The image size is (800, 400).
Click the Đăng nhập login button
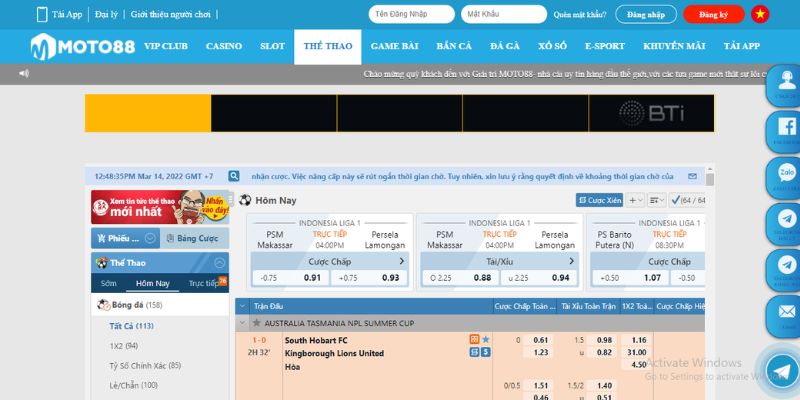coord(646,14)
